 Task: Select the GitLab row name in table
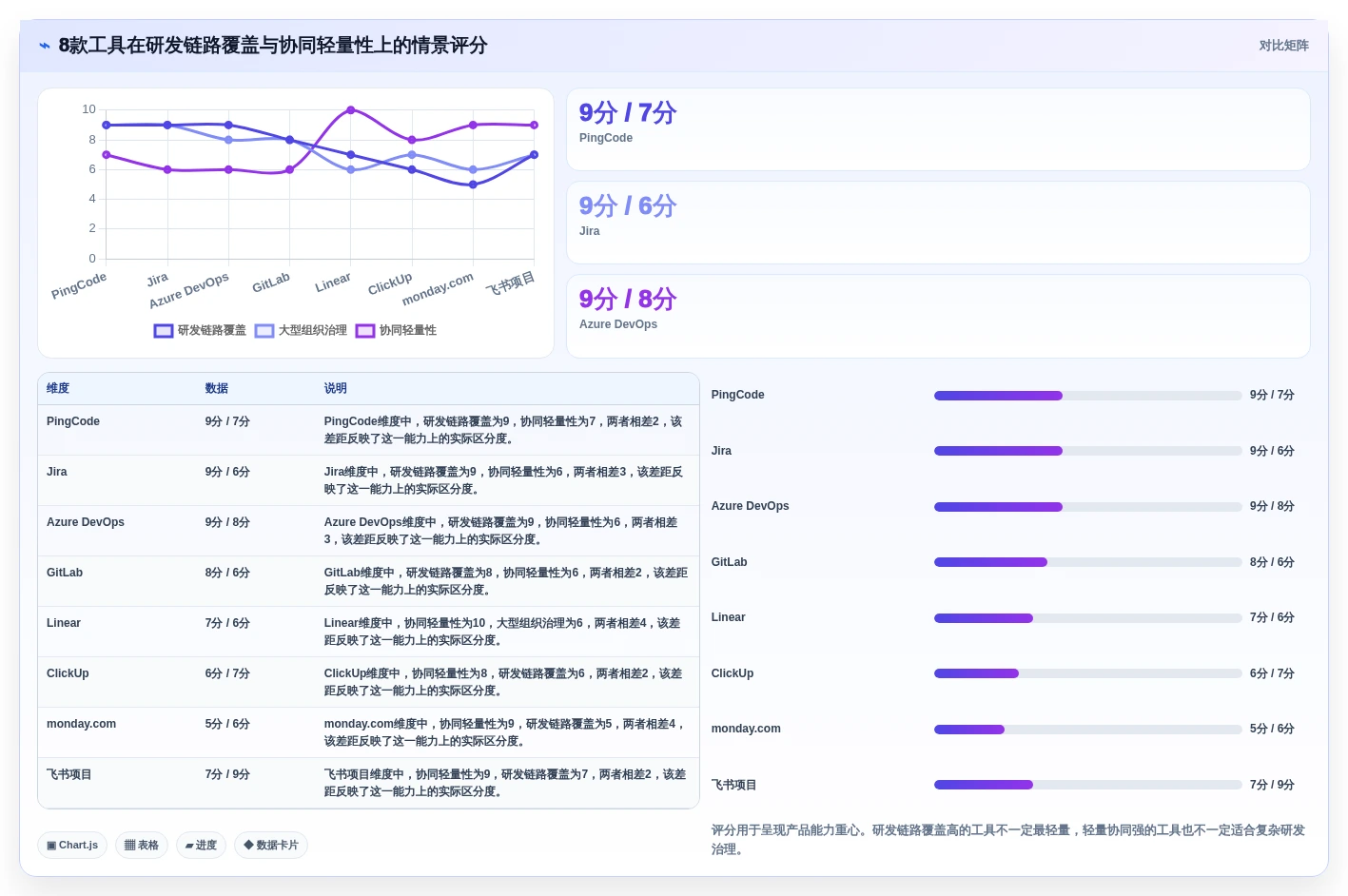click(x=65, y=573)
